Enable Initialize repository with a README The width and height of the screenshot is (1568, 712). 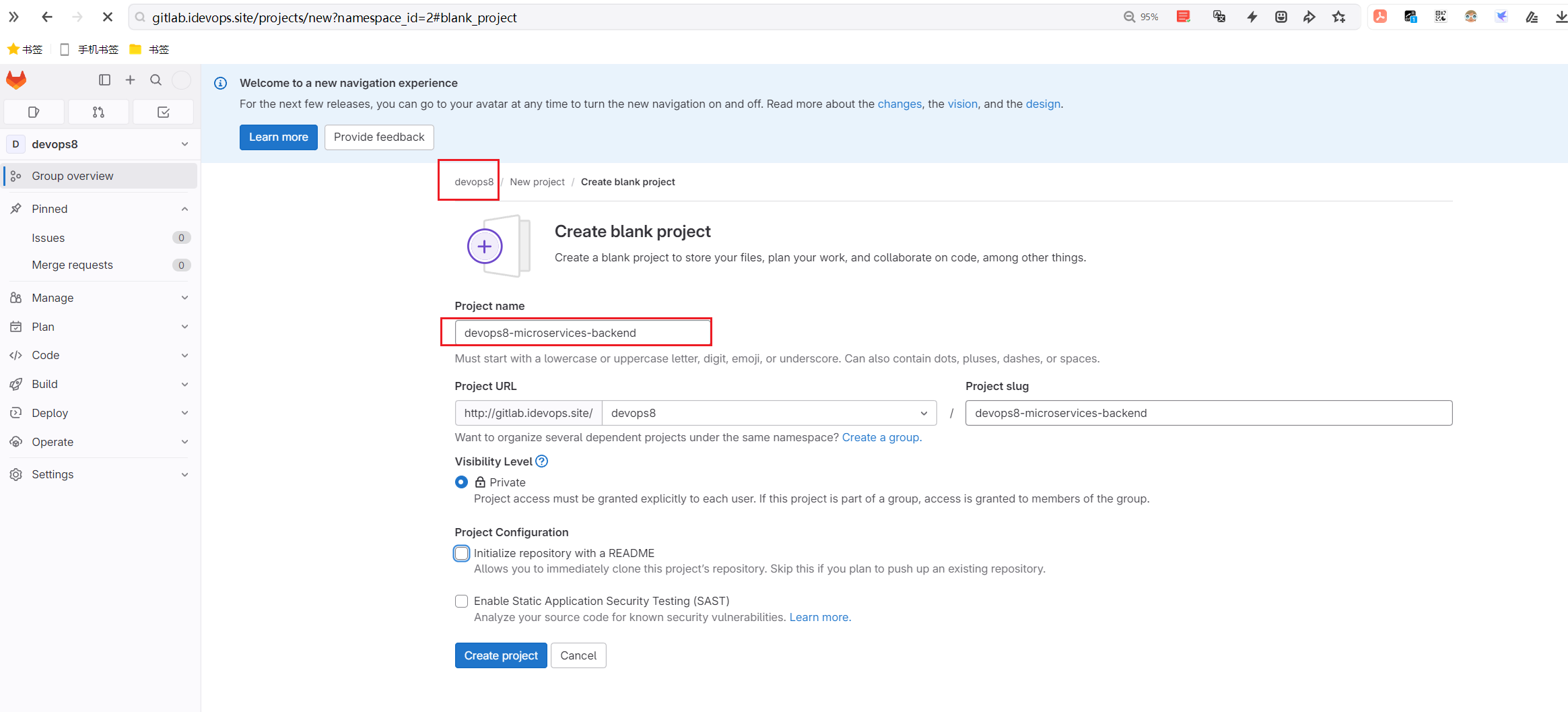461,554
